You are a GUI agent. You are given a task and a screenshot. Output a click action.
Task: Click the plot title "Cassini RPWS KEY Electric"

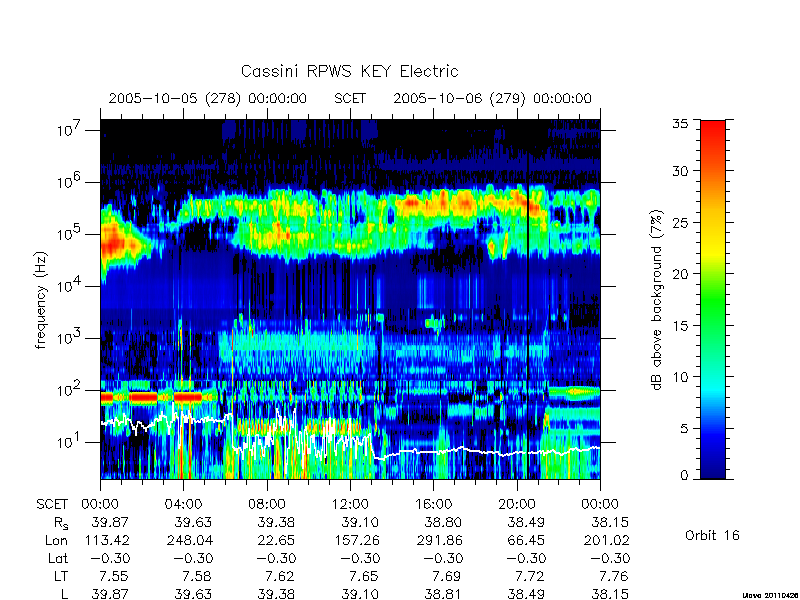(x=349, y=71)
